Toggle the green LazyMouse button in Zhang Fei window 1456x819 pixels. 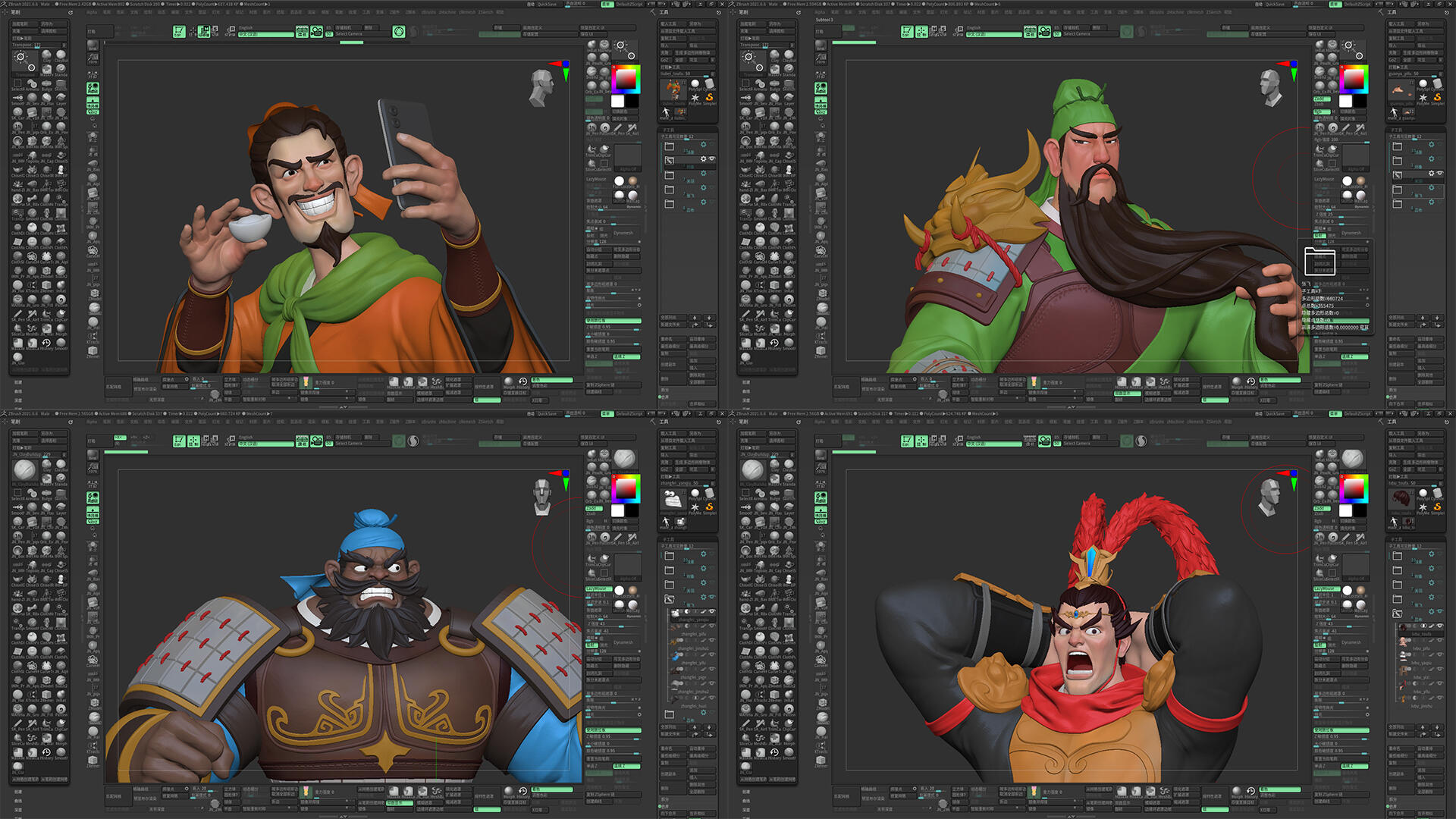click(x=598, y=588)
